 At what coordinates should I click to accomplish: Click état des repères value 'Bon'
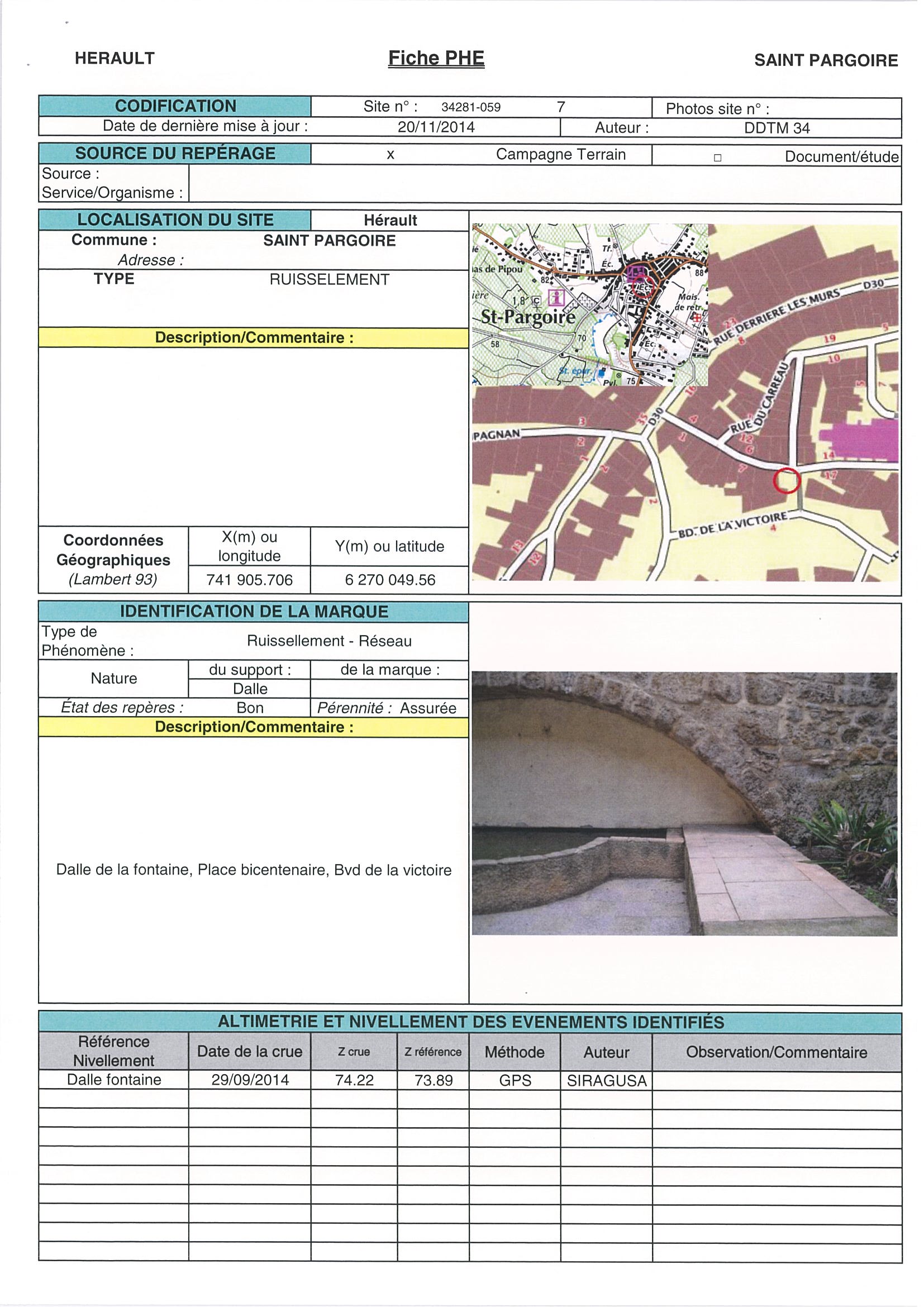tap(250, 708)
